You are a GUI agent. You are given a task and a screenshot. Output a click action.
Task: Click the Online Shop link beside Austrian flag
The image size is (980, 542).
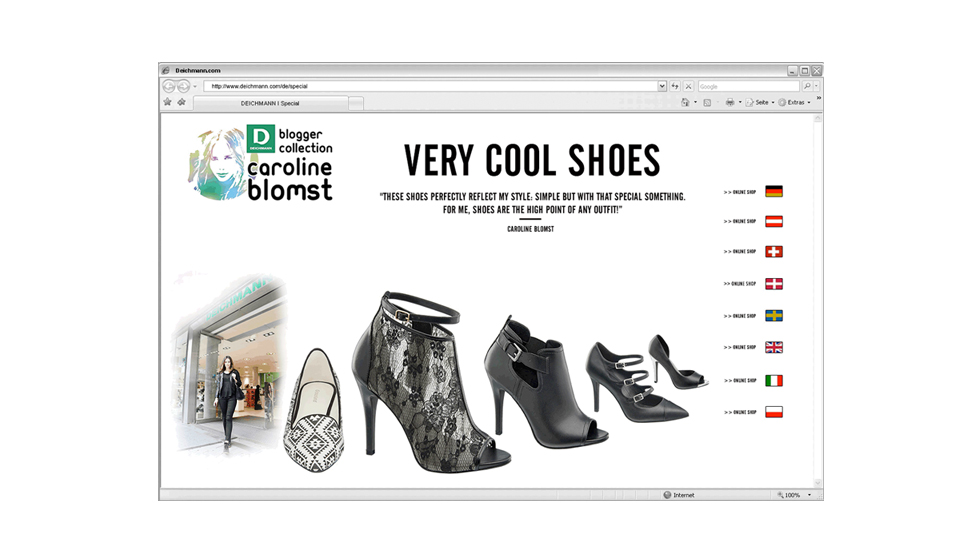(740, 221)
